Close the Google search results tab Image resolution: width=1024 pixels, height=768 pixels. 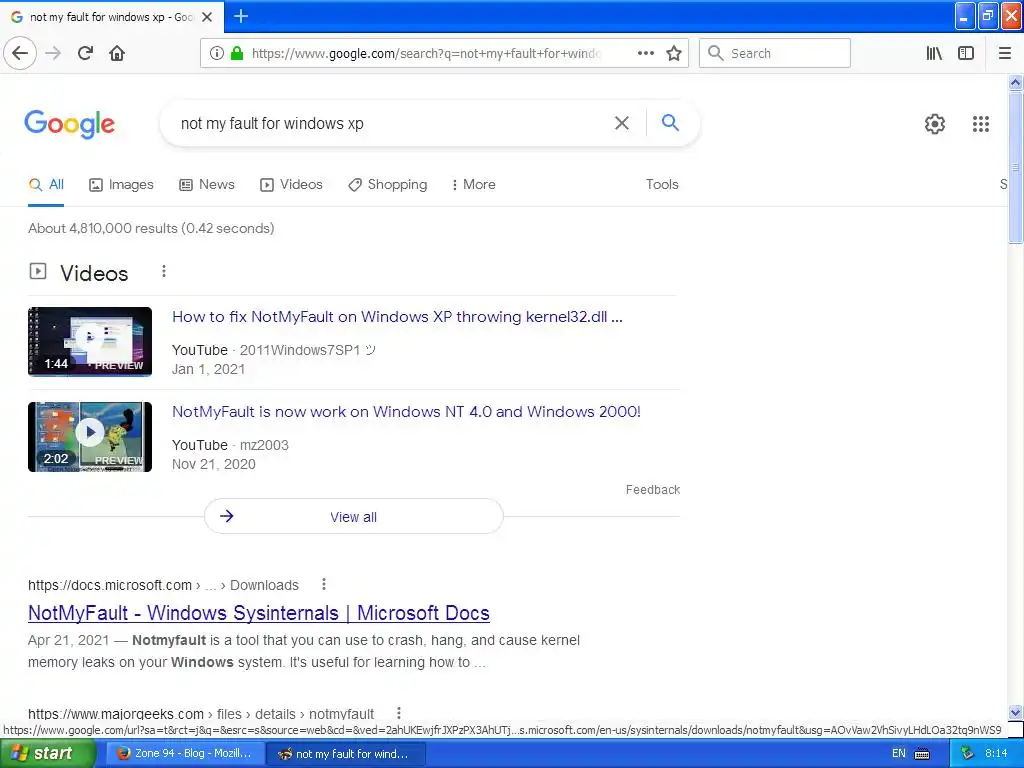click(x=207, y=17)
